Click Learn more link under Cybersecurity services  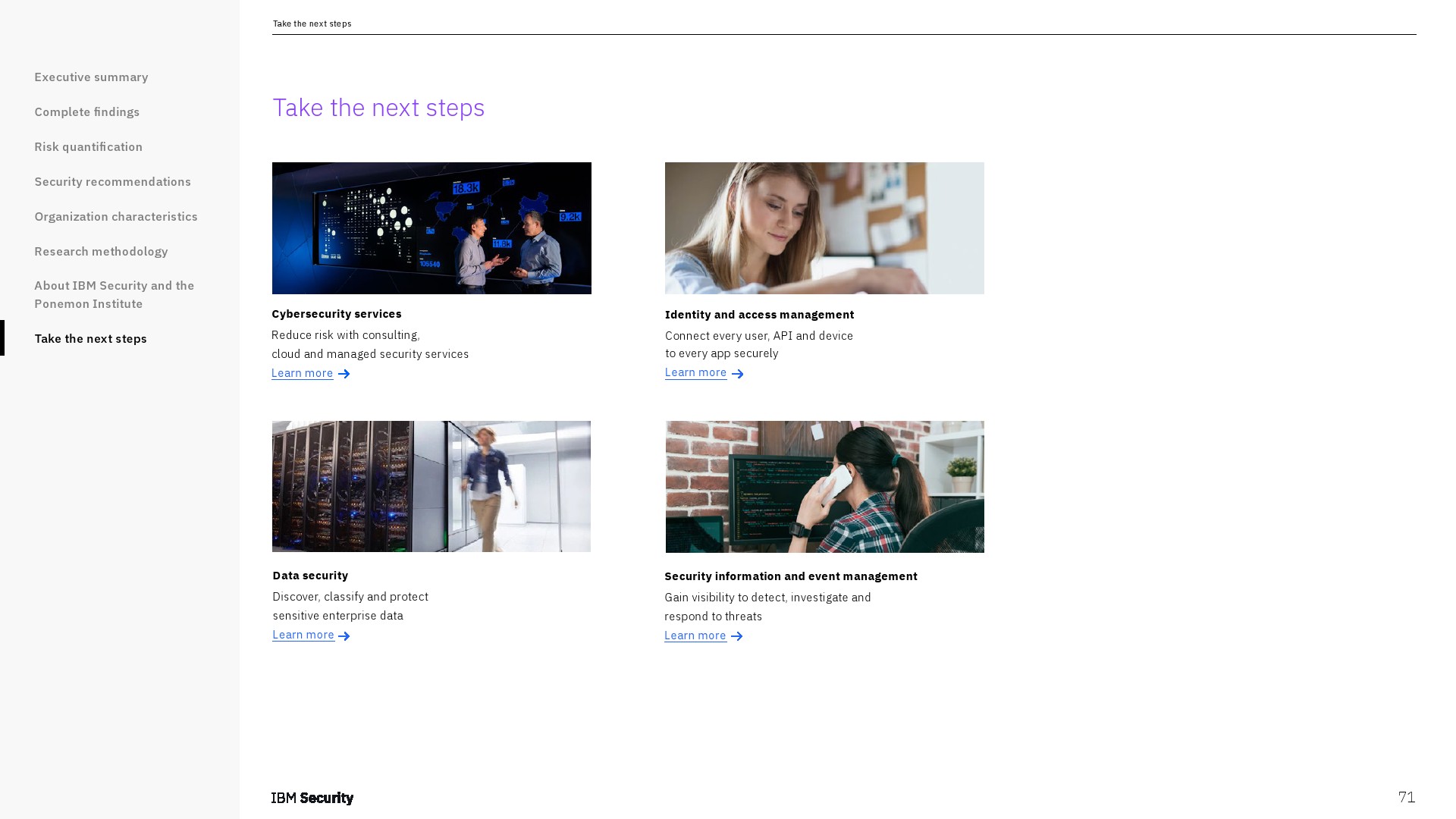point(302,373)
